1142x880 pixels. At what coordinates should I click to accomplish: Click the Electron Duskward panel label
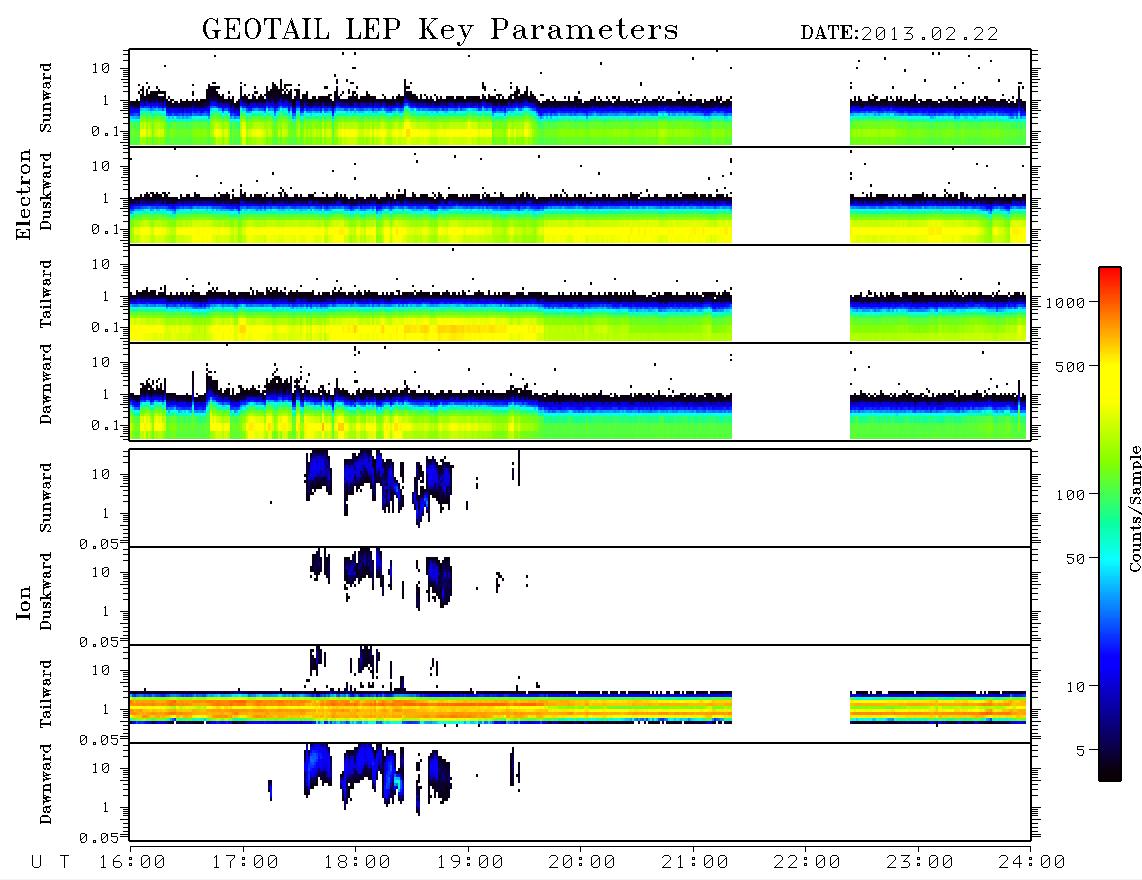pos(46,192)
